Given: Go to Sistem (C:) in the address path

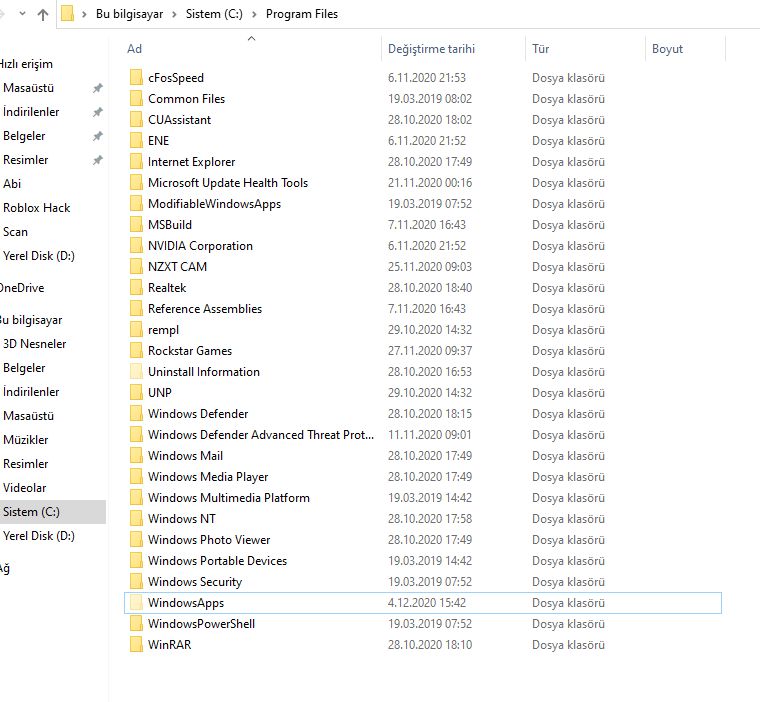Looking at the screenshot, I should click(214, 14).
